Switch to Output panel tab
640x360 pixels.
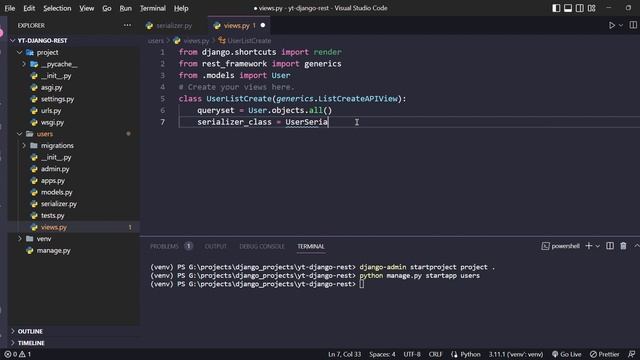tap(216, 246)
